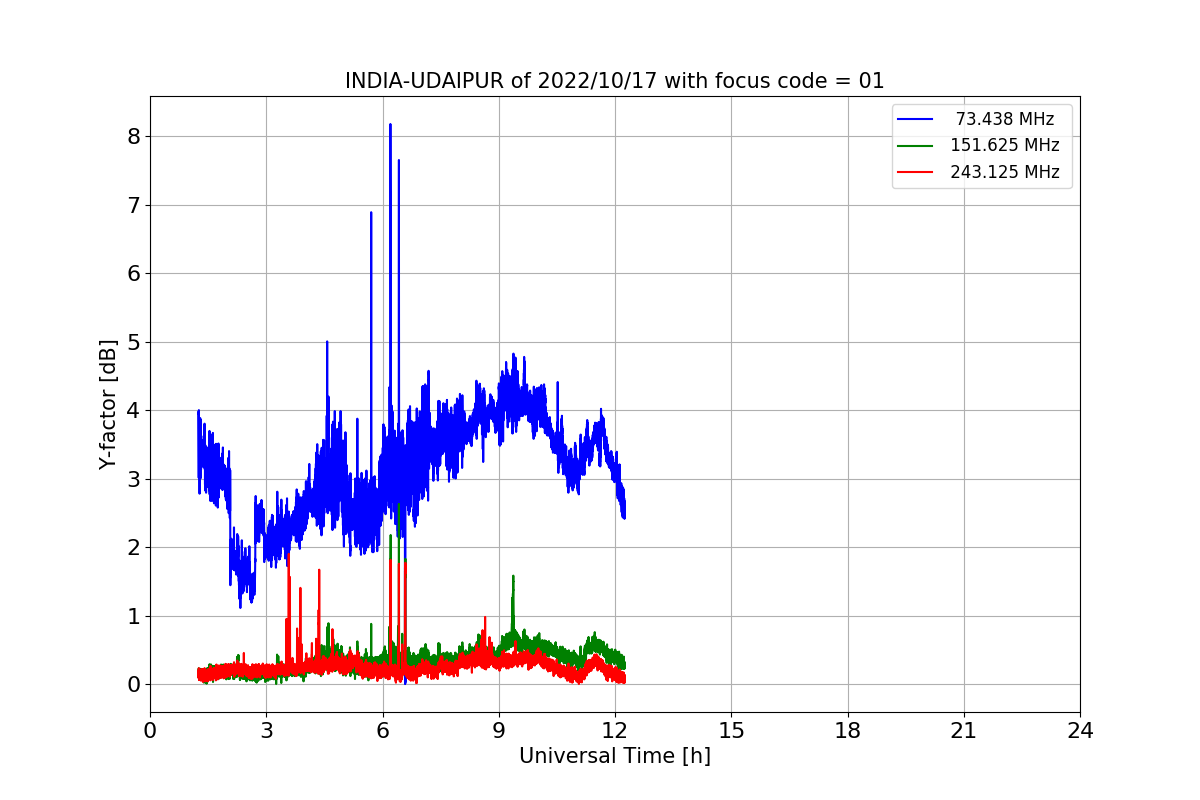The height and width of the screenshot is (800, 1200).
Task: Click y-axis tick label 4
Action: coord(132,410)
